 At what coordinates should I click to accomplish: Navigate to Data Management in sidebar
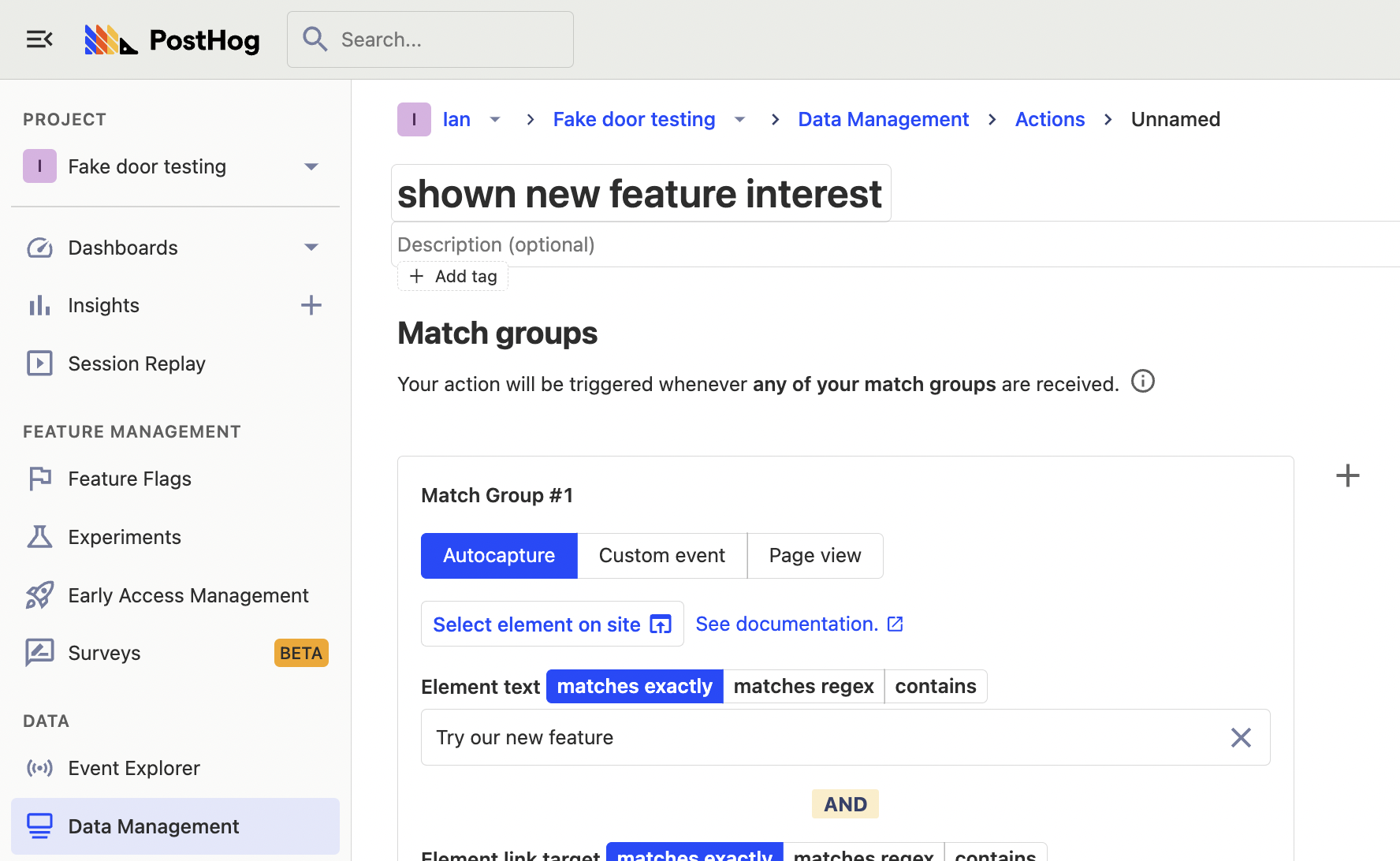pos(154,826)
